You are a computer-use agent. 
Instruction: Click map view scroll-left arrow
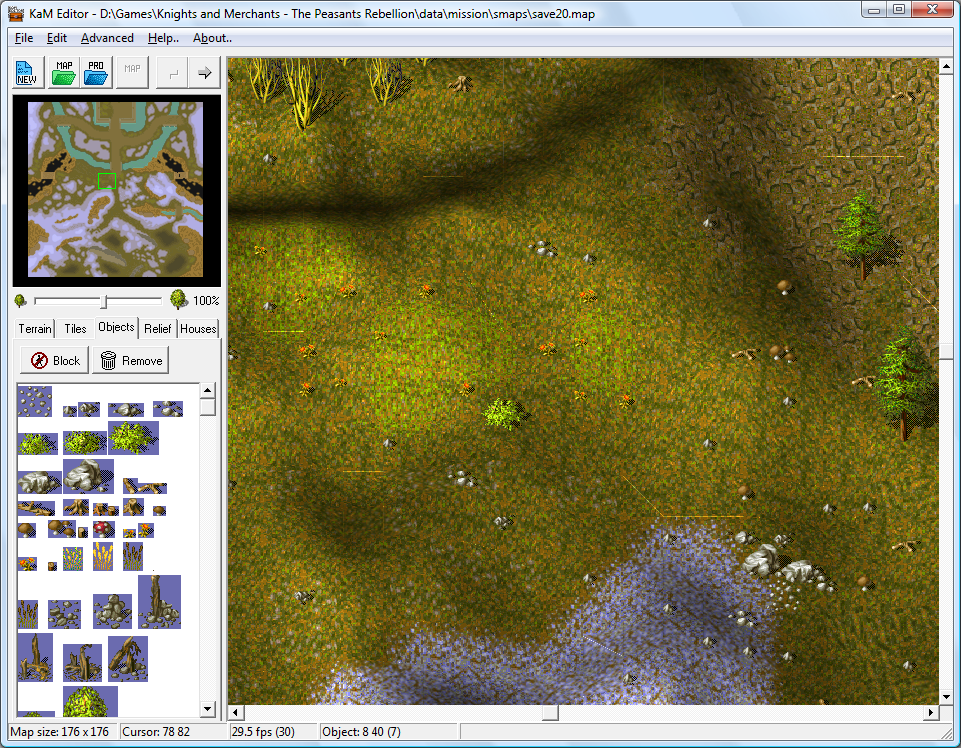[236, 712]
